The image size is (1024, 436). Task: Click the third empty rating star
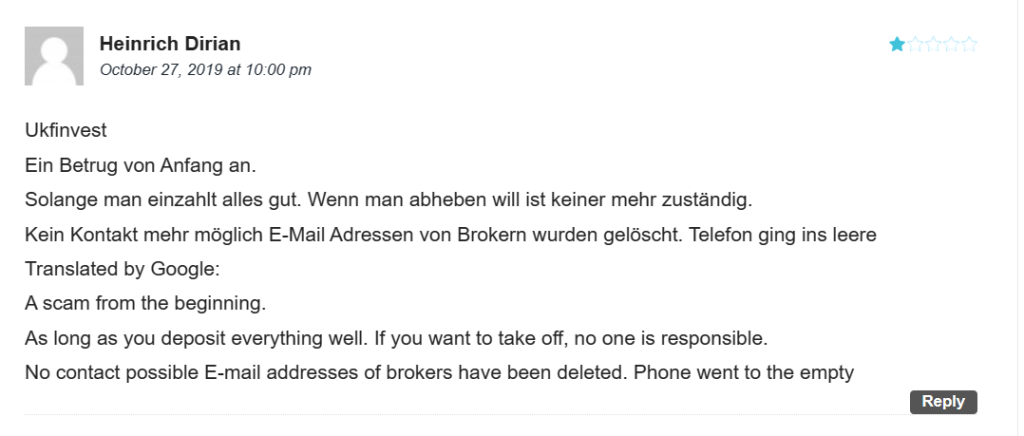934,44
